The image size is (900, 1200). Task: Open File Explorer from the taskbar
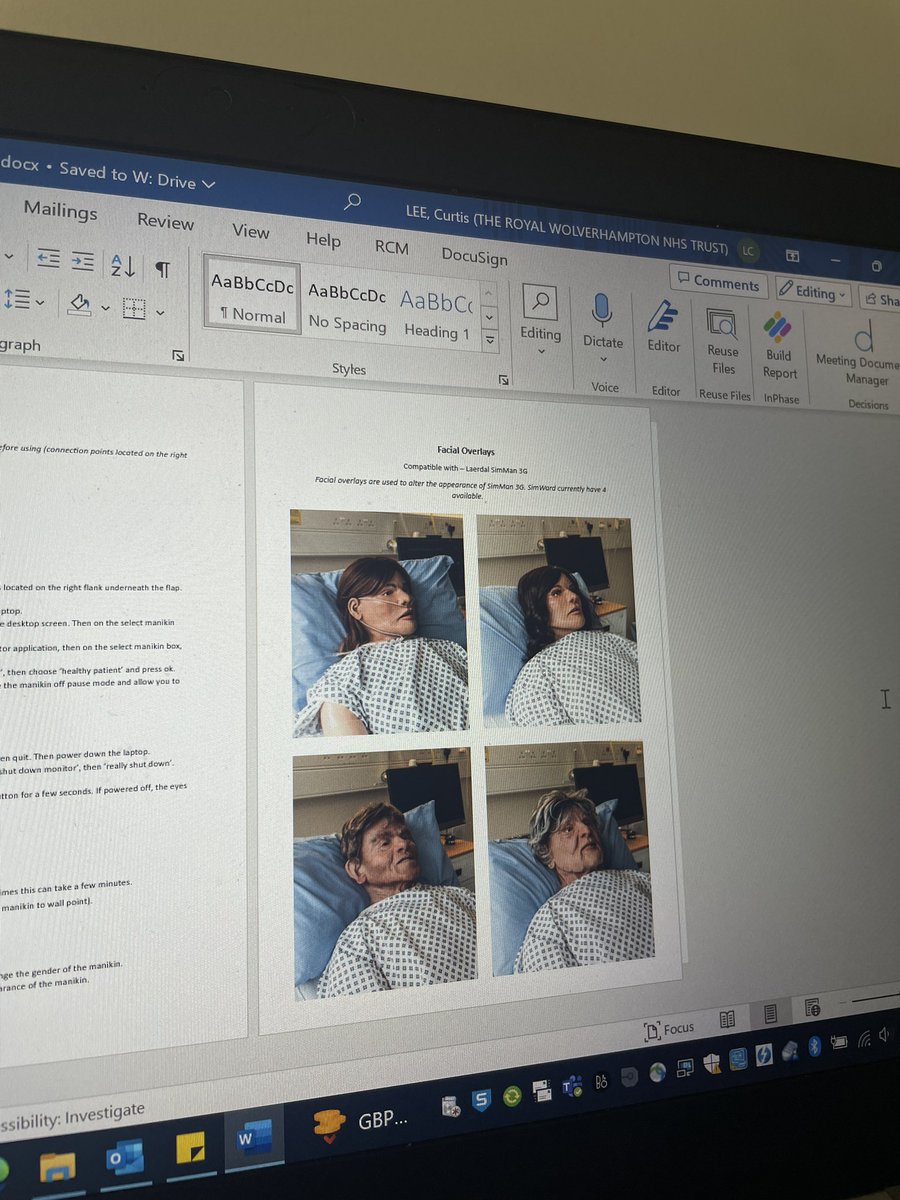coord(57,1167)
